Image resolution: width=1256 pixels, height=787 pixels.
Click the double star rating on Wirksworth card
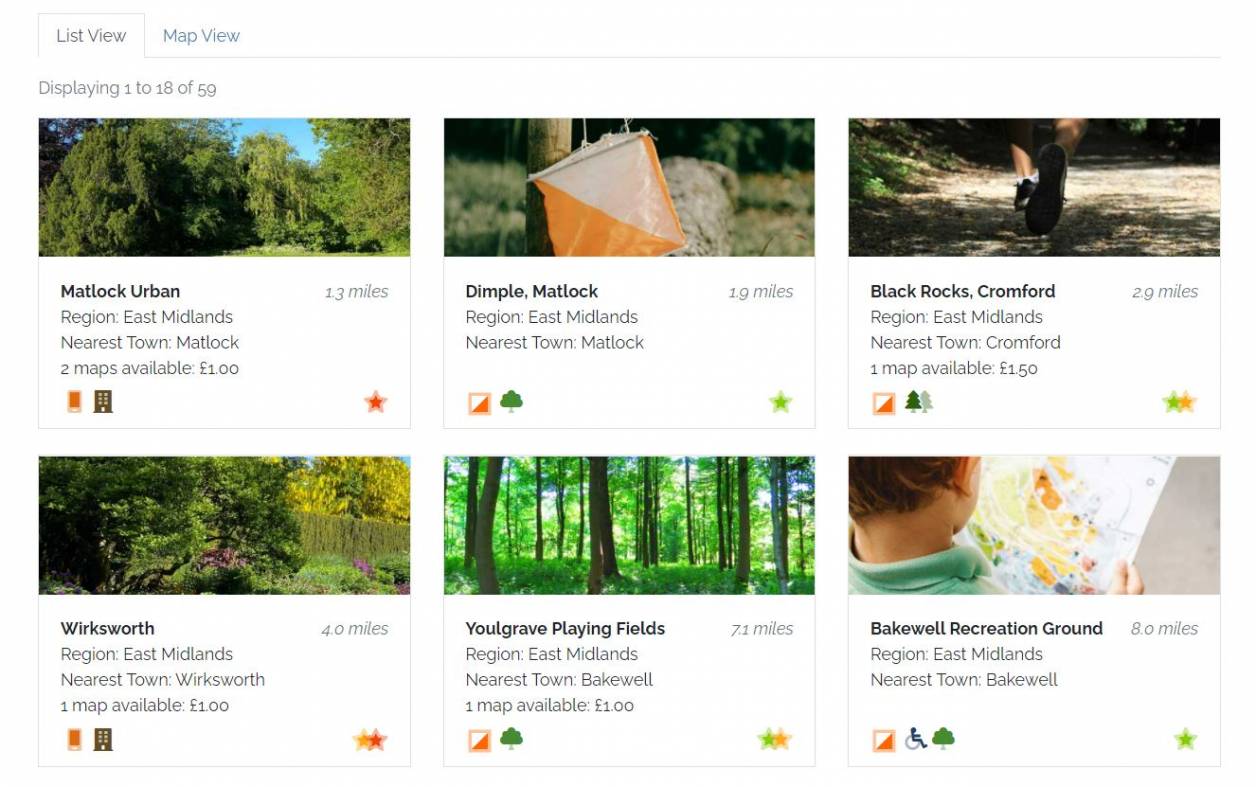pos(370,740)
